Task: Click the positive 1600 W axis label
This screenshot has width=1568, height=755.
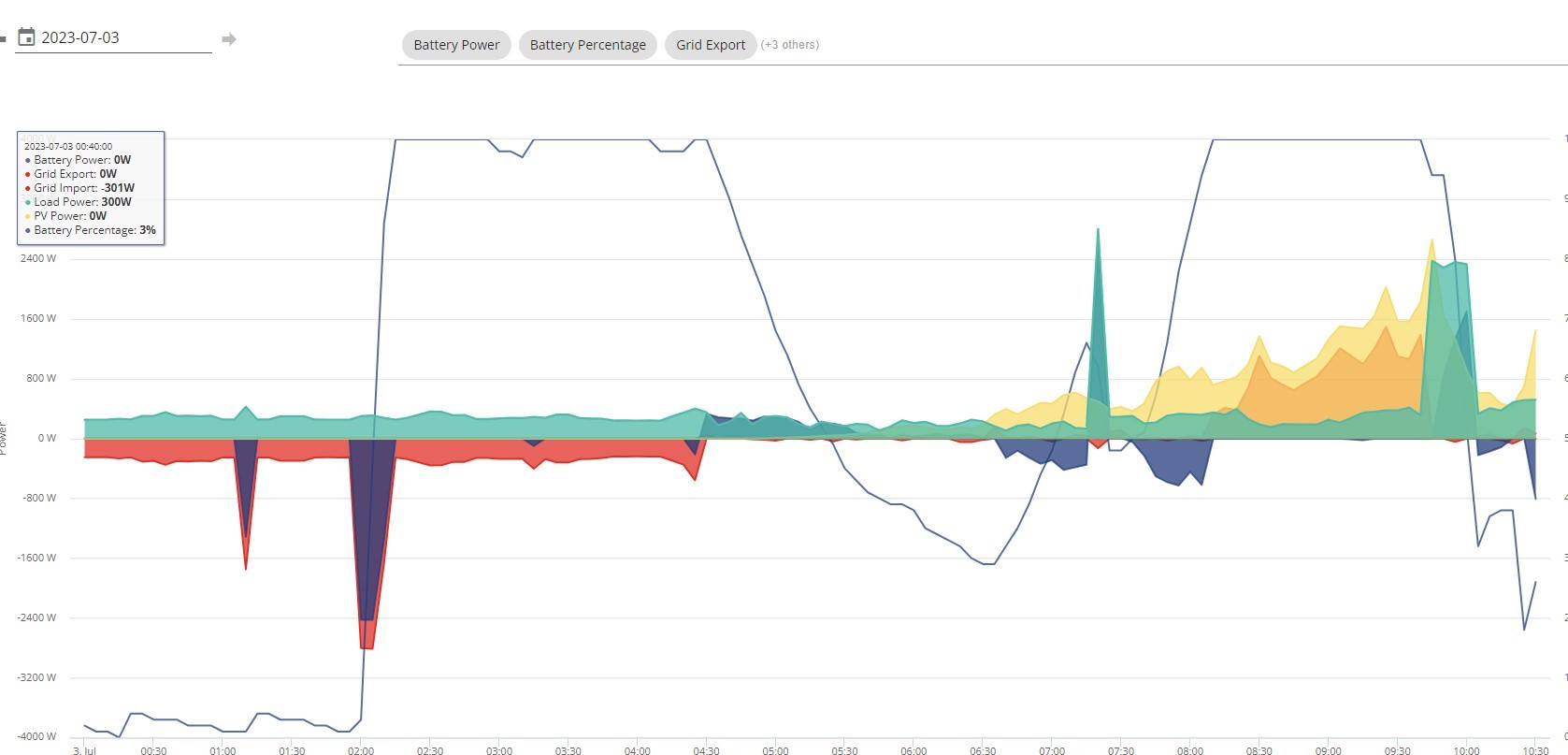Action: point(38,318)
